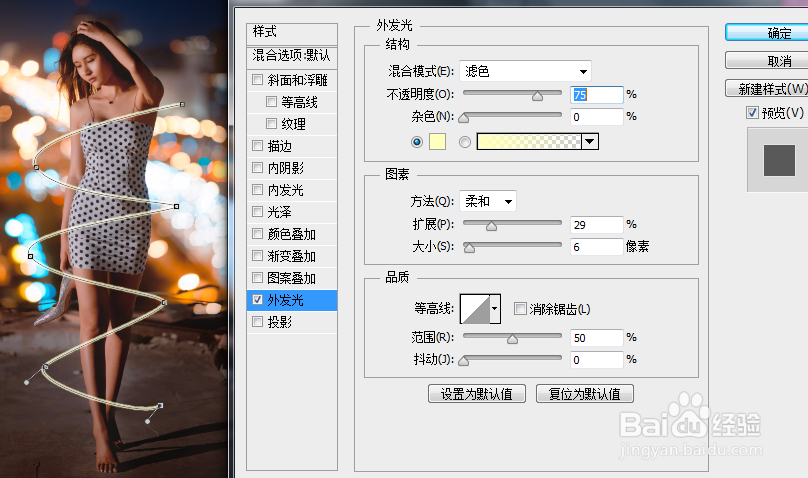
Task: Click the 不透明度 value field
Action: [x=597, y=95]
